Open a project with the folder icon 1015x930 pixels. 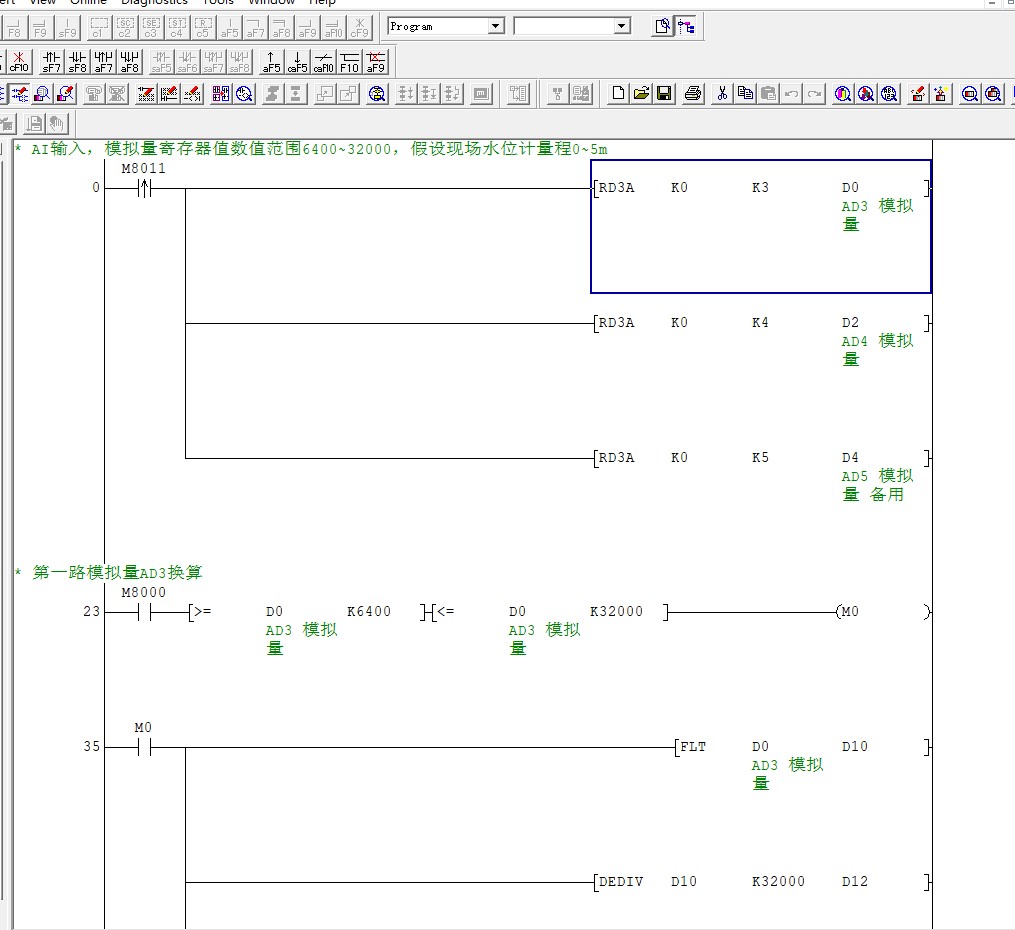pyautogui.click(x=641, y=94)
